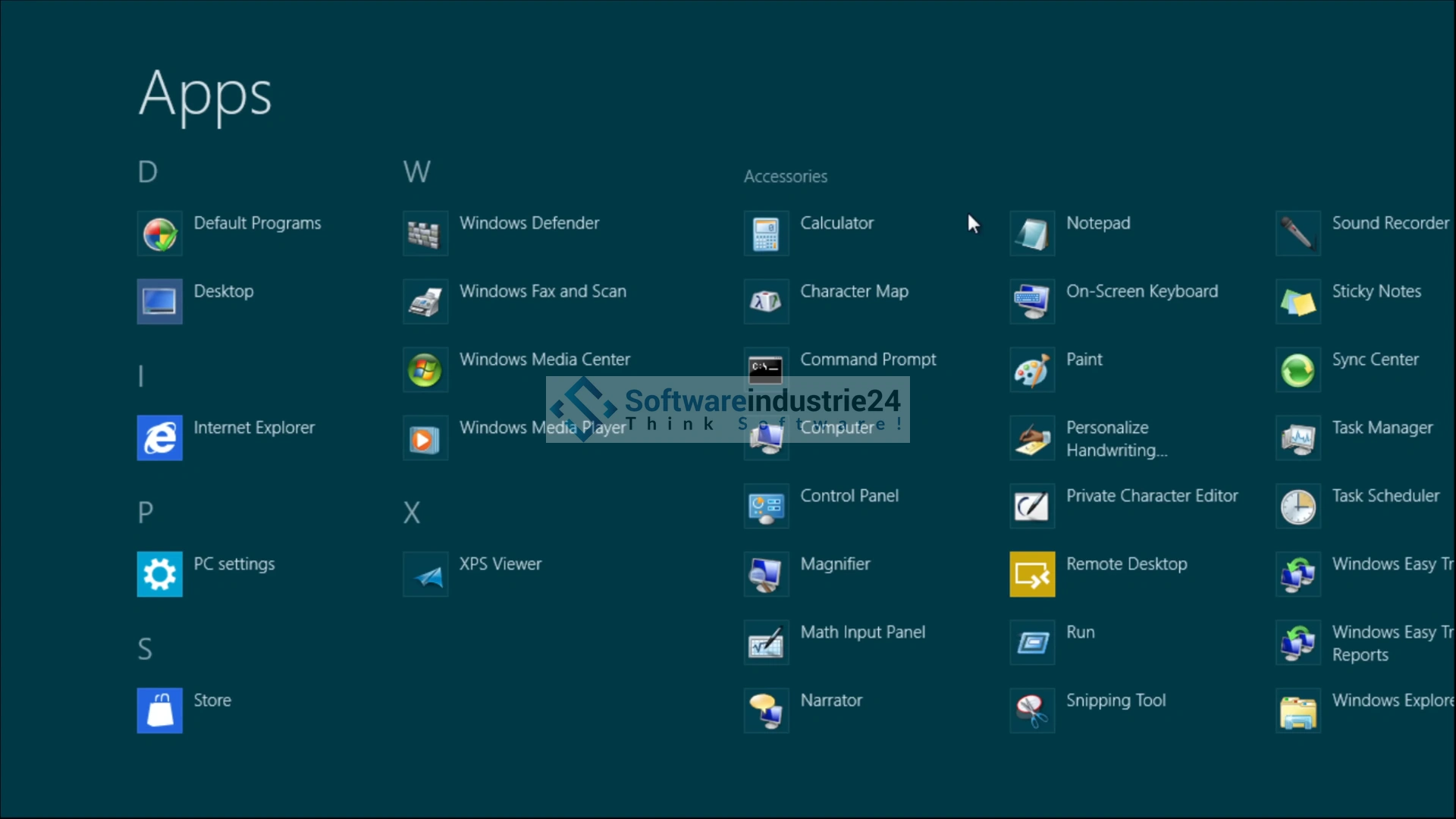Click the Notepad label
Viewport: 1456px width, 819px height.
tap(1097, 223)
